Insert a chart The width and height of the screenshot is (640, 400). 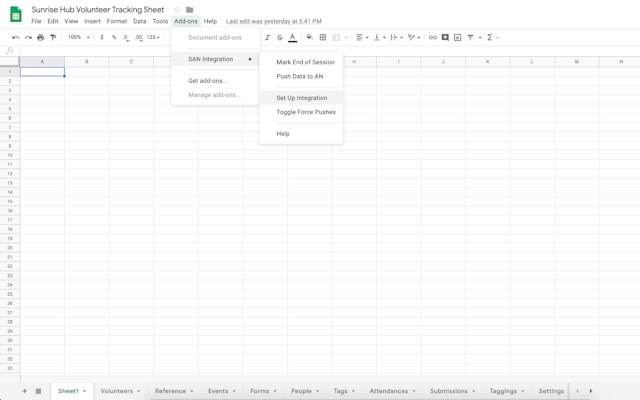pyautogui.click(x=458, y=37)
